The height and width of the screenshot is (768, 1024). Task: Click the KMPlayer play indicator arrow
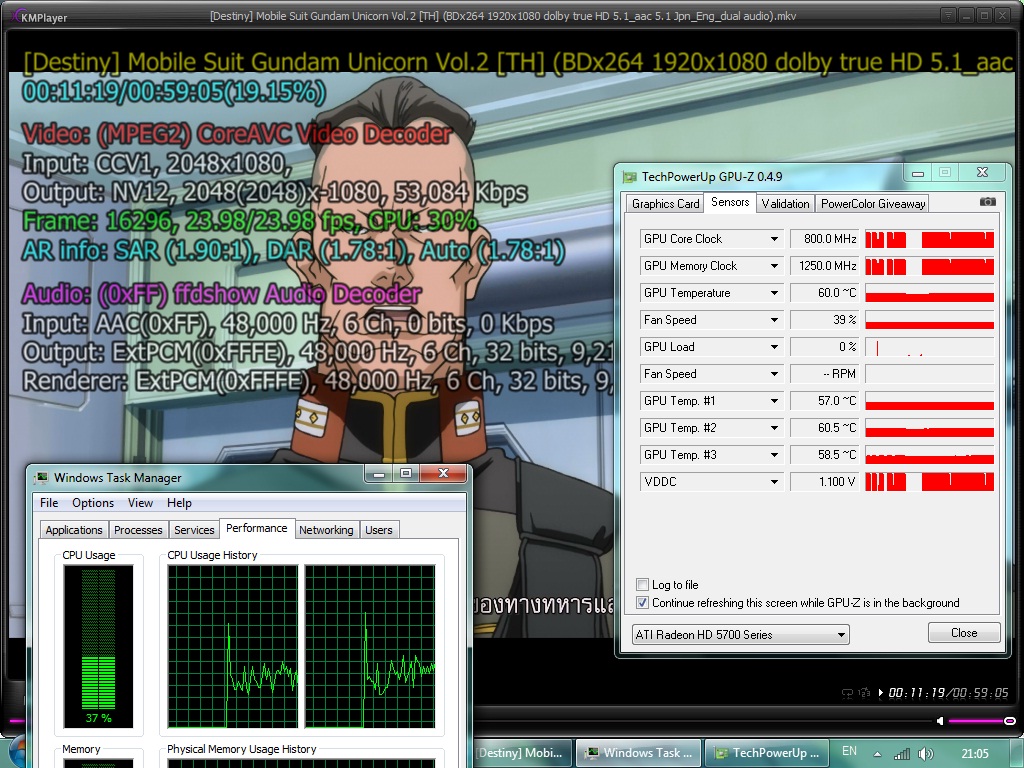point(880,693)
